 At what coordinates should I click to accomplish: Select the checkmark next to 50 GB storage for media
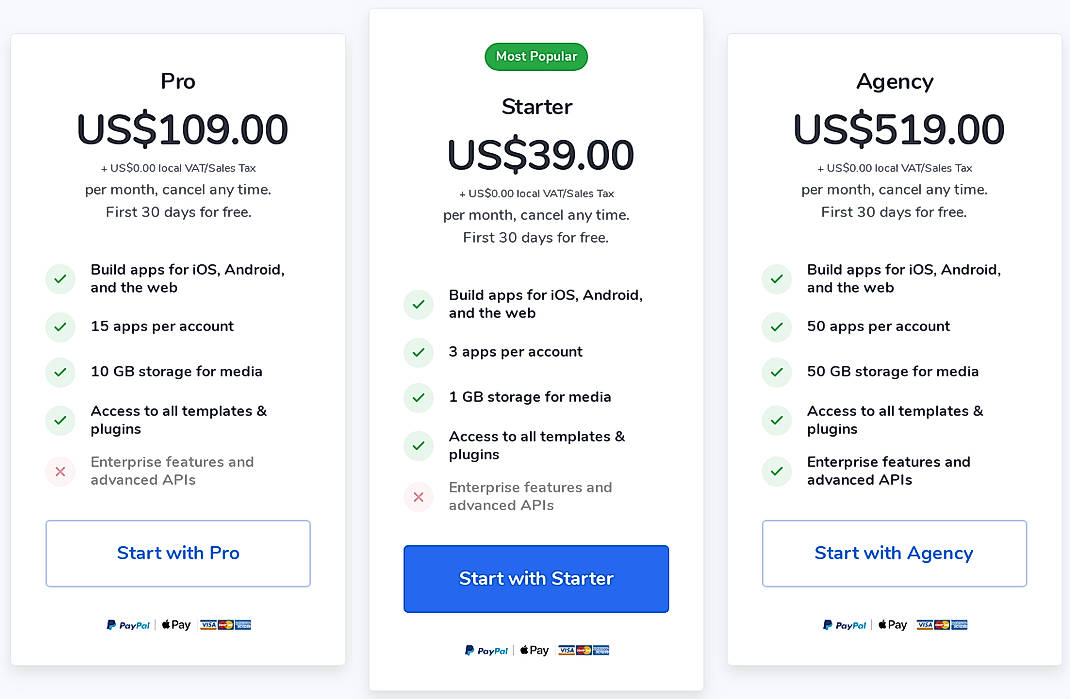[x=777, y=371]
